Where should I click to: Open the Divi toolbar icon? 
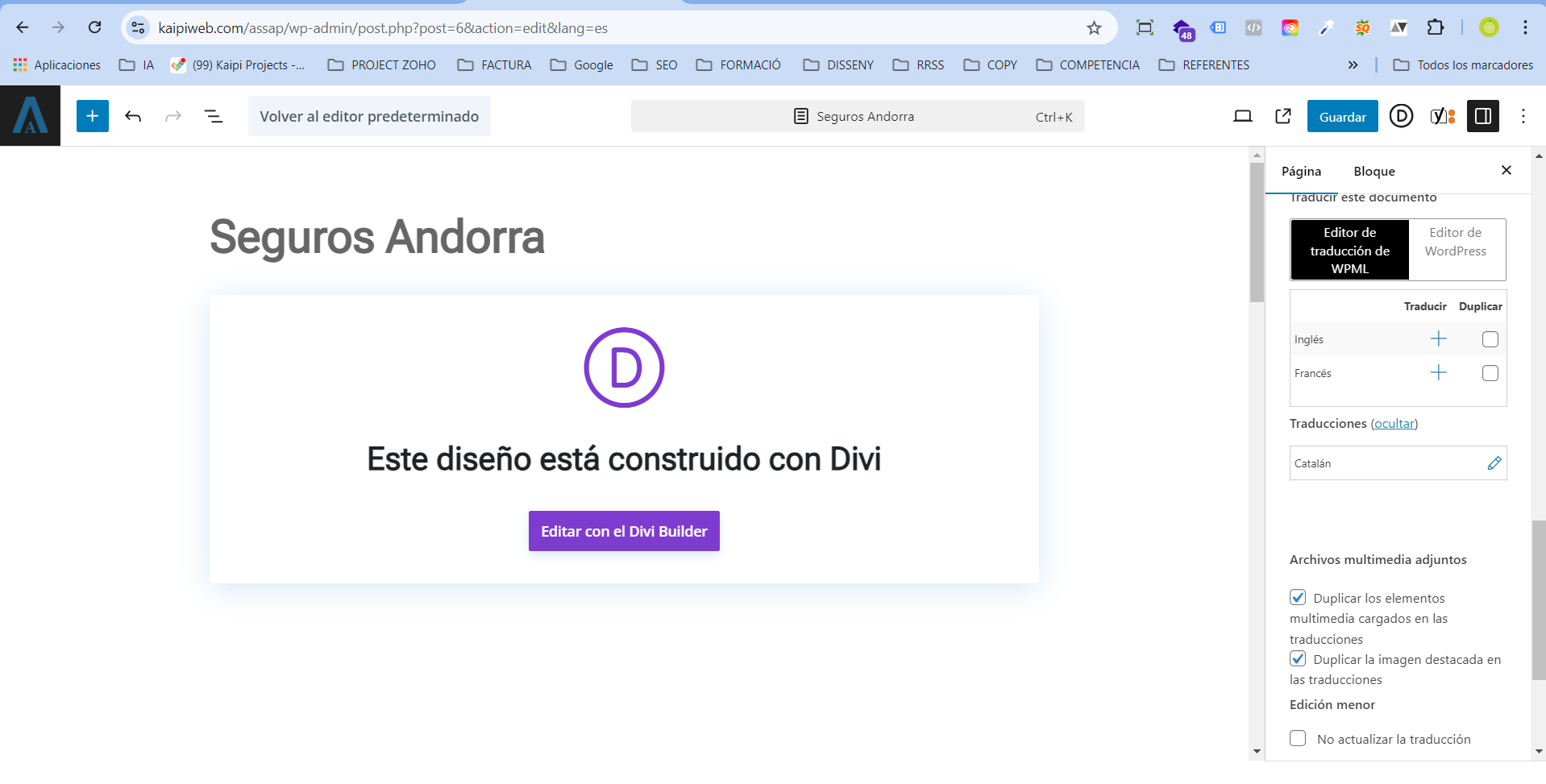tap(1402, 116)
